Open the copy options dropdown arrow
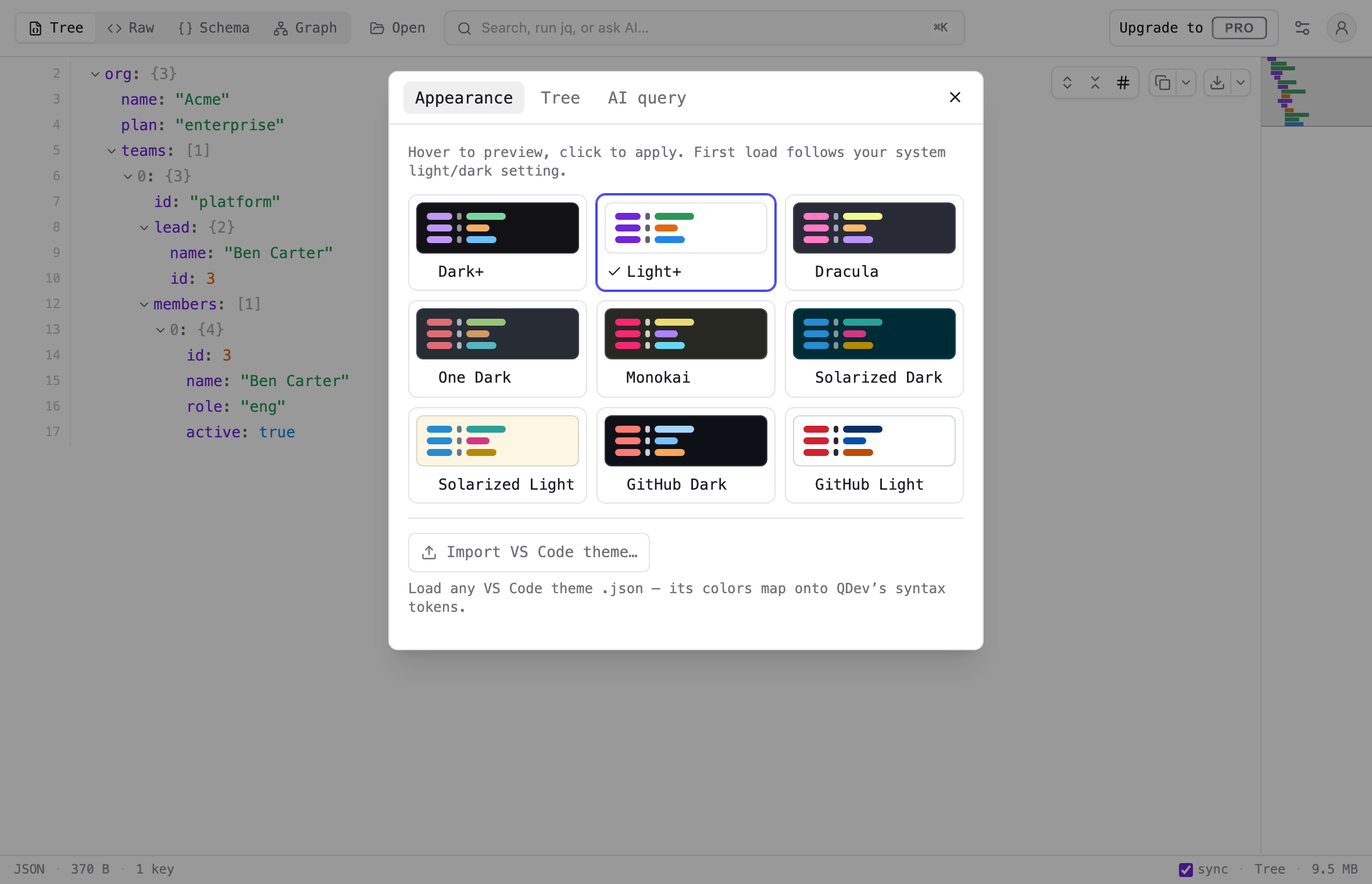The image size is (1372, 884). 1185,83
